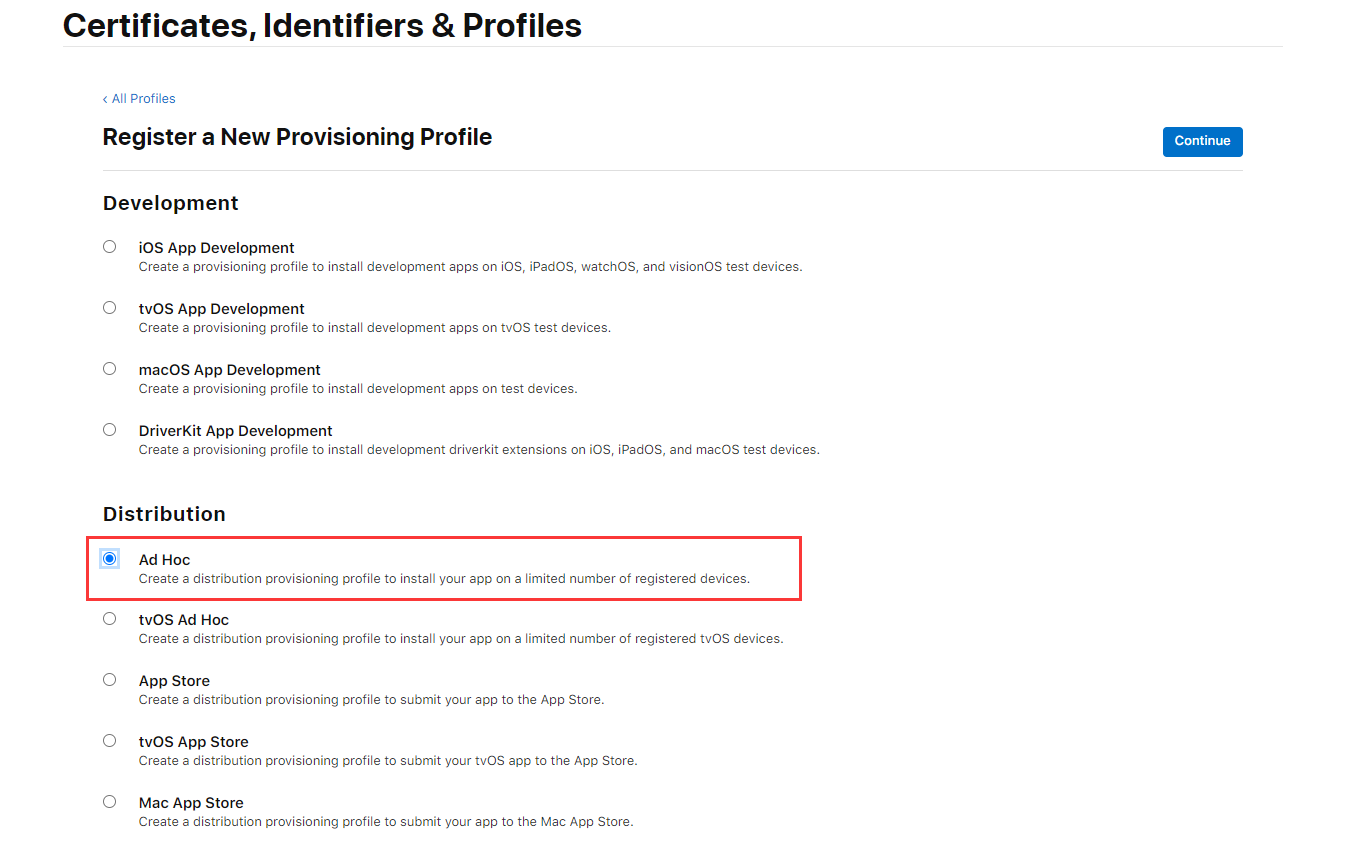The height and width of the screenshot is (847, 1352).
Task: Click the Ad Hoc option label
Action: click(164, 560)
